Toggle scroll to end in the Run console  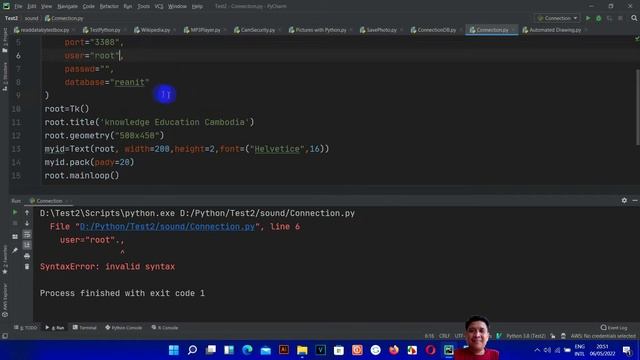click(27, 245)
